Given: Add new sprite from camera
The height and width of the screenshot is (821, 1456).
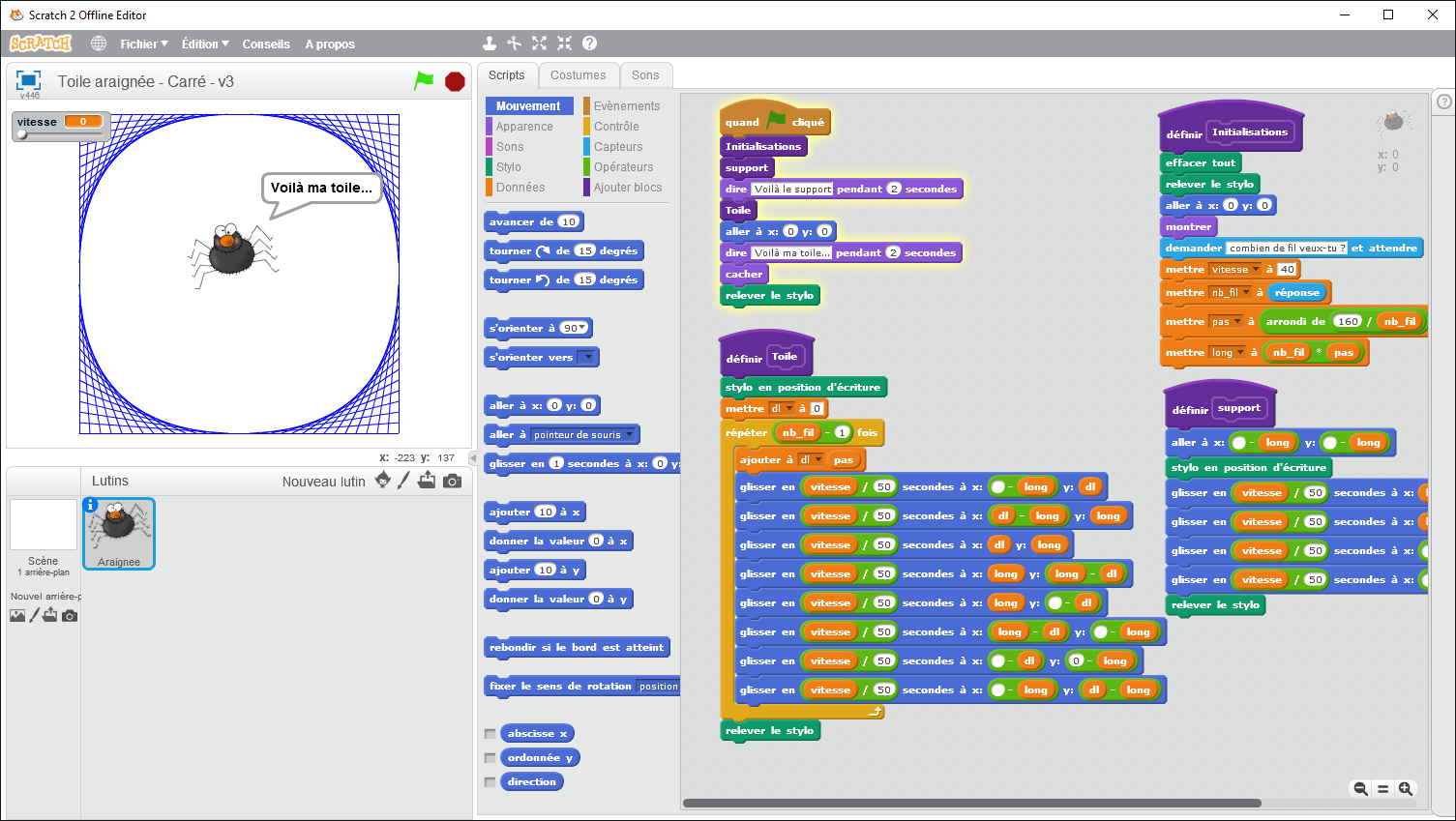Looking at the screenshot, I should pos(452,481).
